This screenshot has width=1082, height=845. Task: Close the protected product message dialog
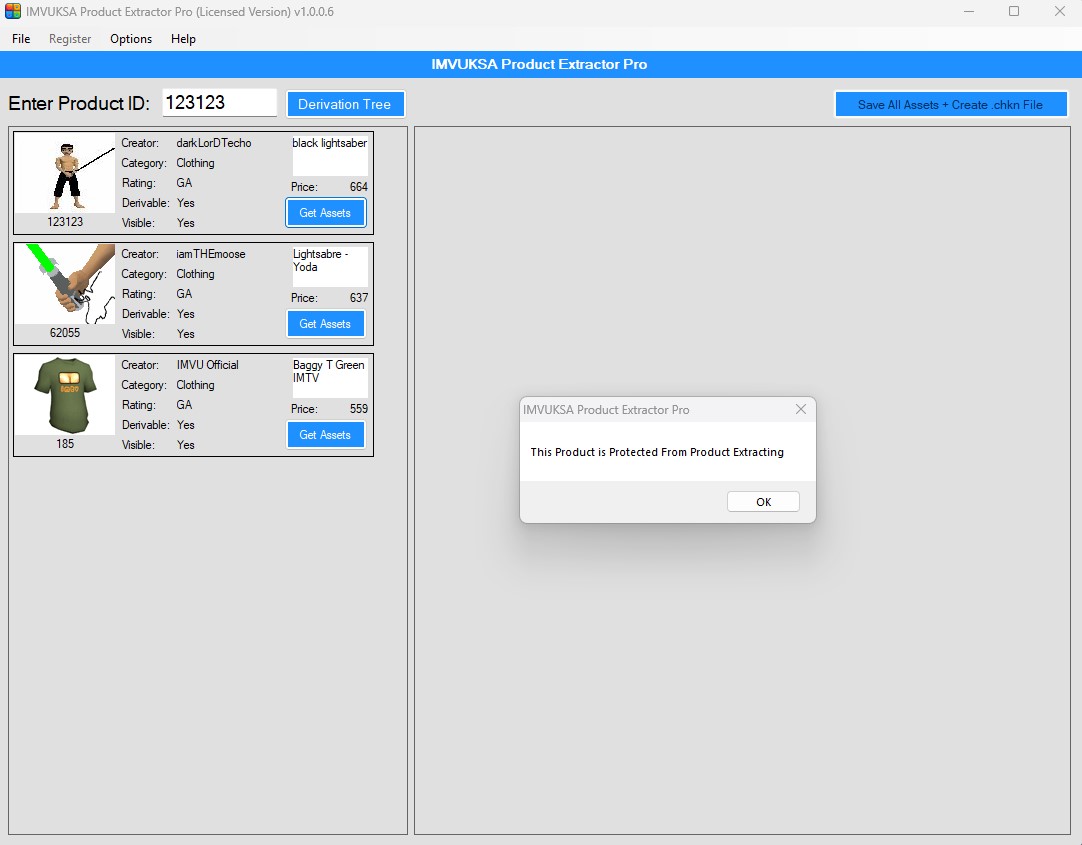point(800,409)
